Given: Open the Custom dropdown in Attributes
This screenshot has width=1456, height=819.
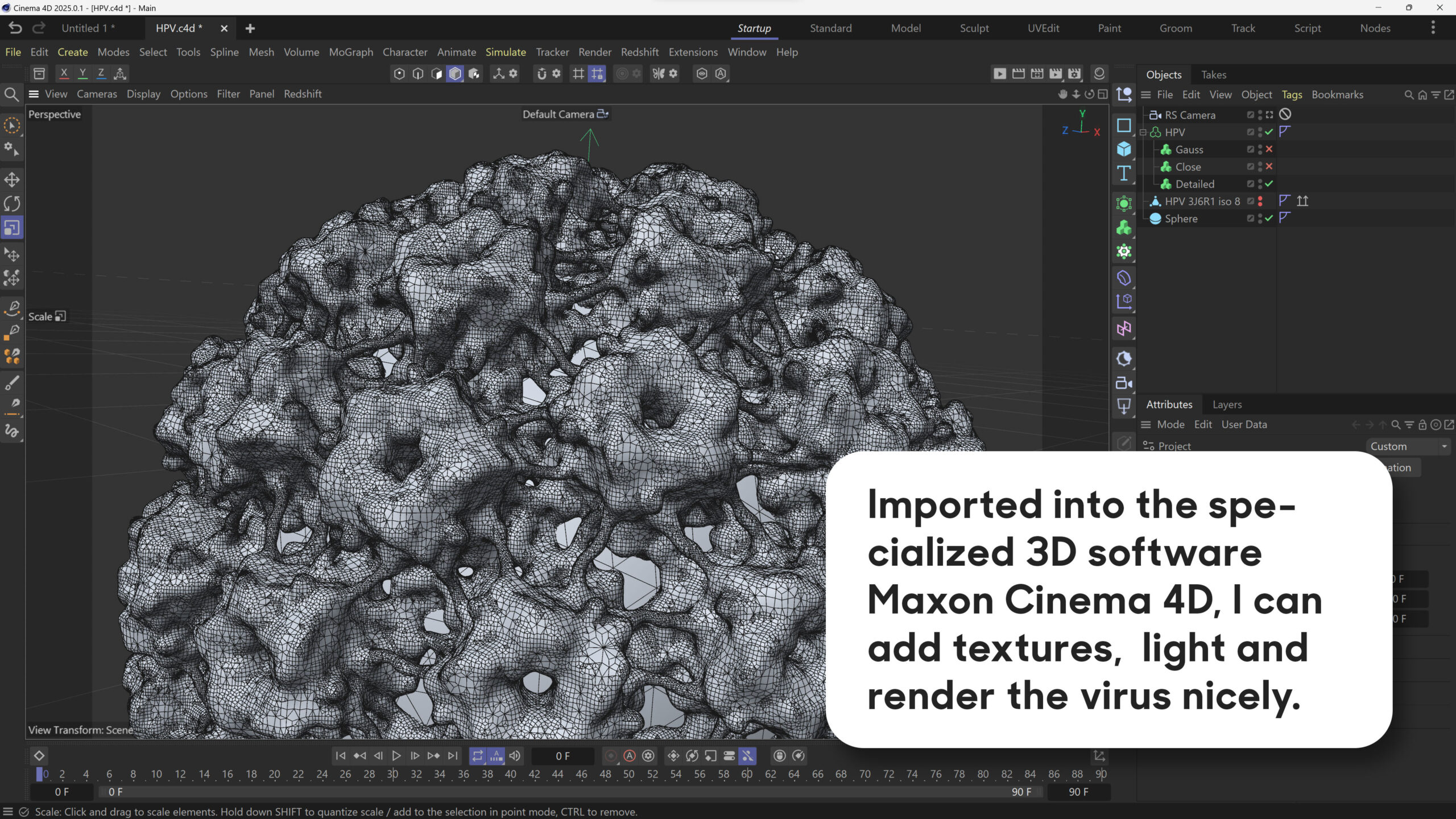Looking at the screenshot, I should (x=1408, y=446).
